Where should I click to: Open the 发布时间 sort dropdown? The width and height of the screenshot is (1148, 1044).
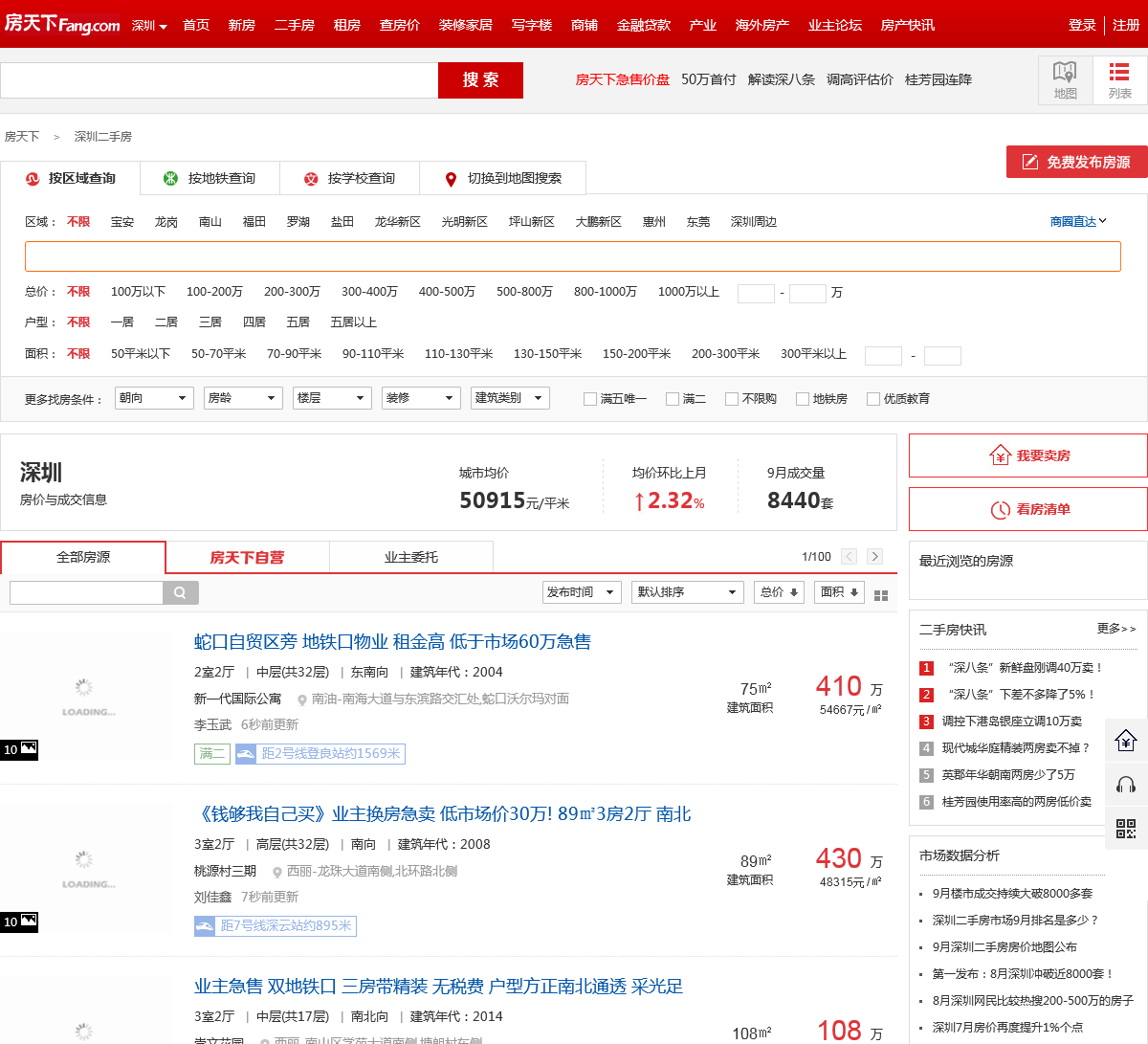point(582,592)
